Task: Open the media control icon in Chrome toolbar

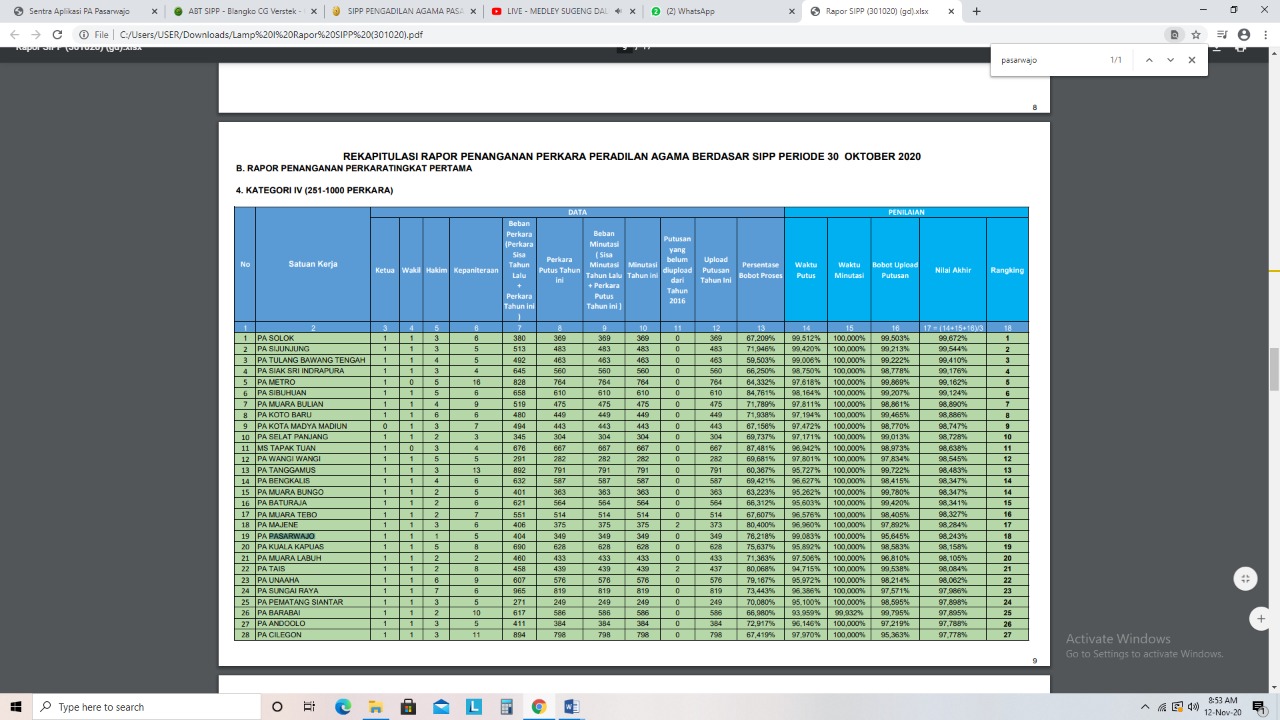Action: tap(1222, 34)
